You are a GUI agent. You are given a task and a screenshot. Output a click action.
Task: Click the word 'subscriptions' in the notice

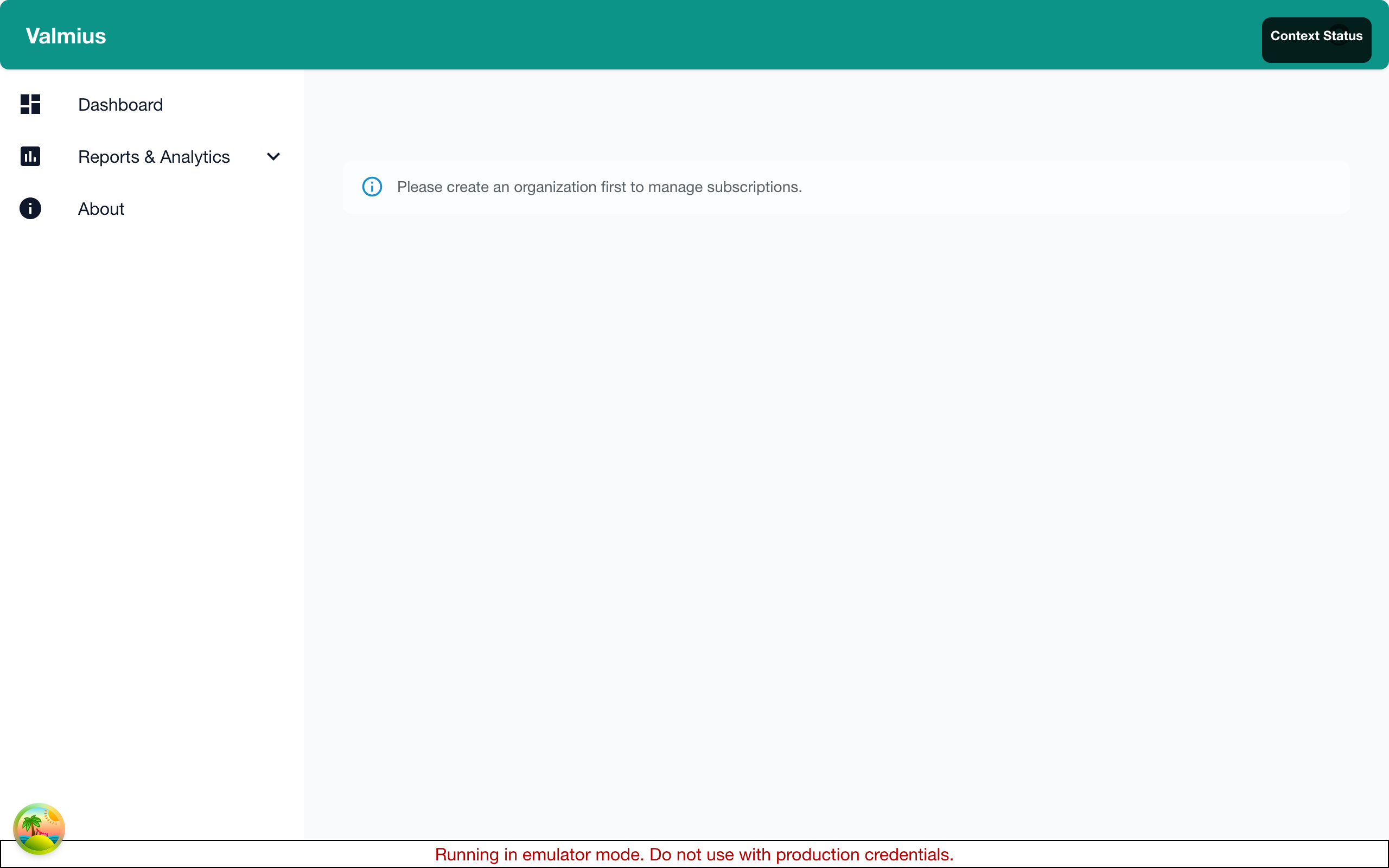pos(753,187)
